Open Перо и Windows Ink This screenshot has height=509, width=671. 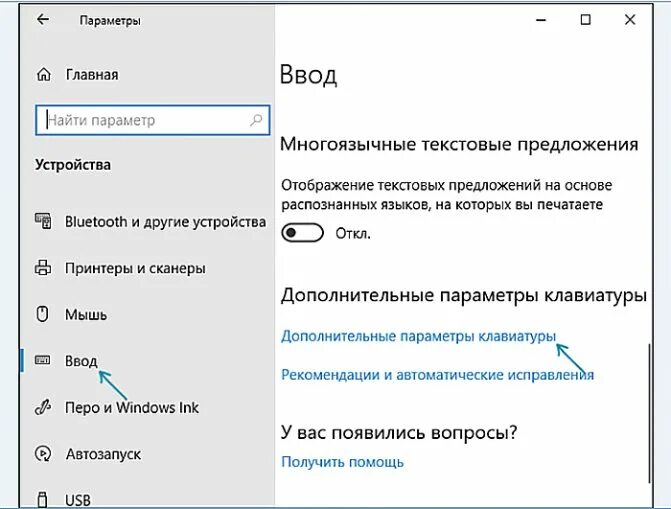(x=132, y=408)
